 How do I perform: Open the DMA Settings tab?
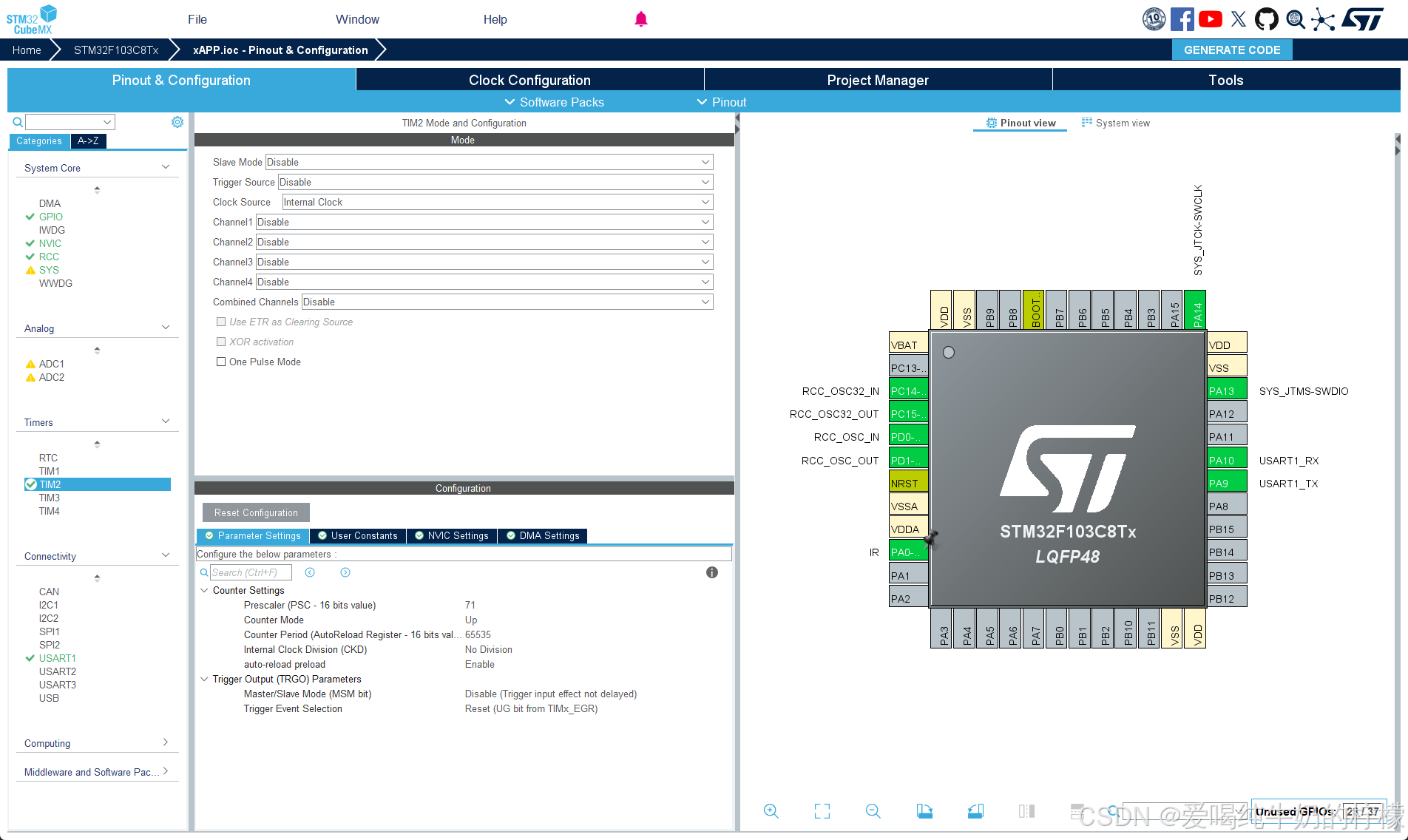coord(543,535)
